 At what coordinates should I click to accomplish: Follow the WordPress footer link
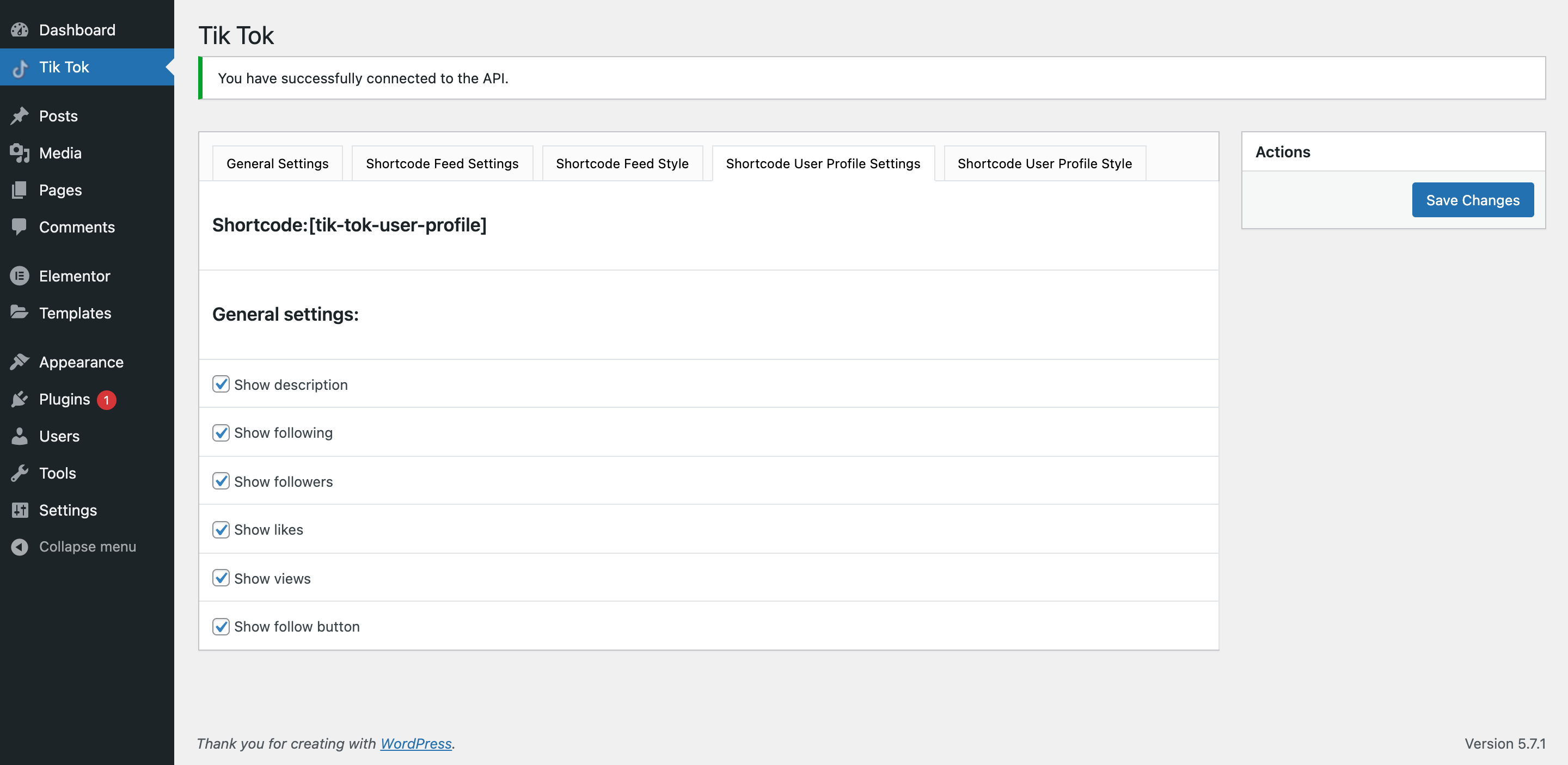tap(416, 743)
